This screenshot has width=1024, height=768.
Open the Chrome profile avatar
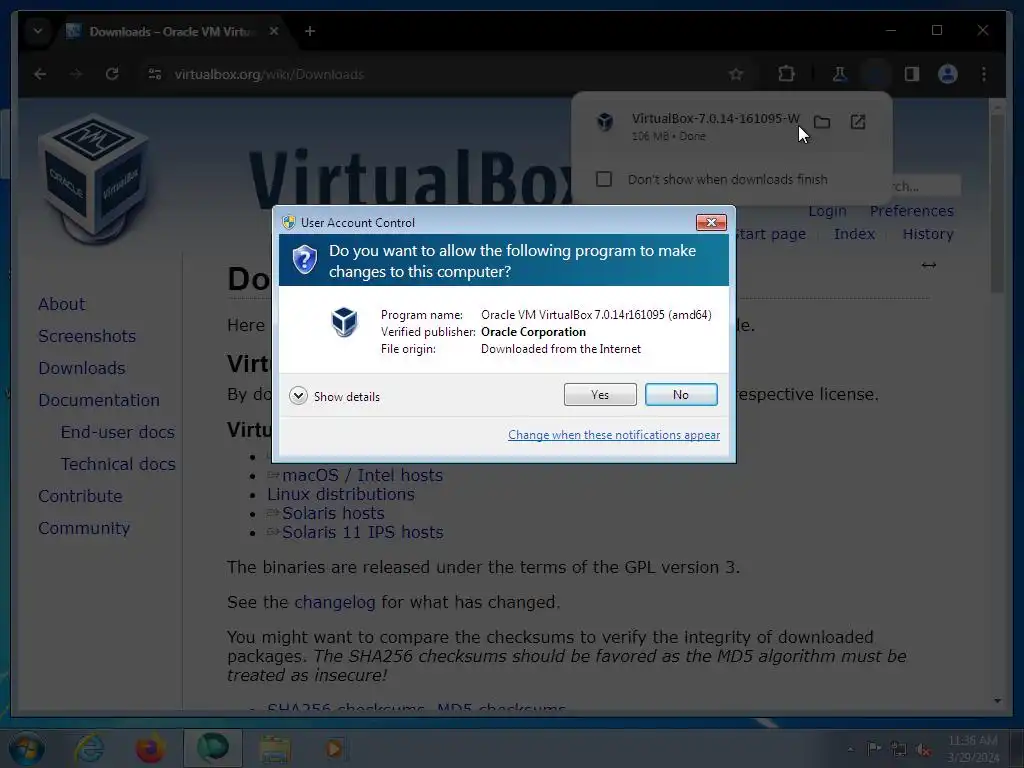[948, 74]
